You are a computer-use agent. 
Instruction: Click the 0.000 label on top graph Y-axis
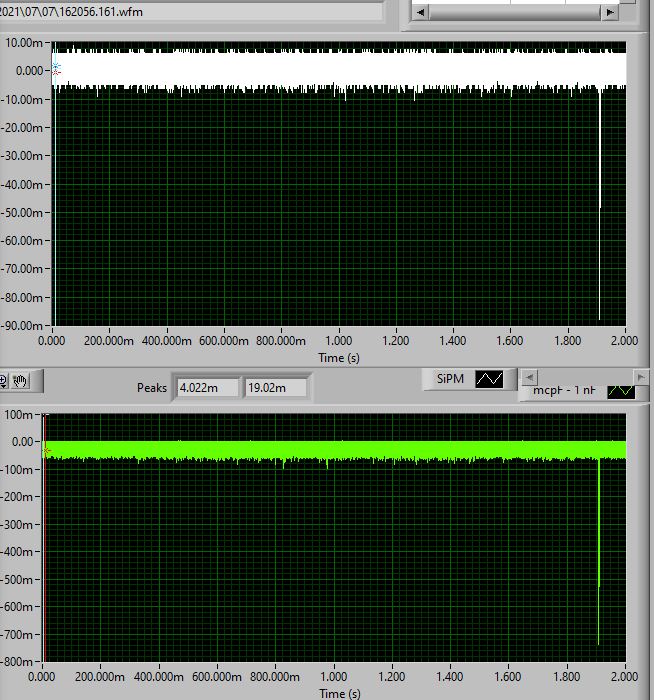pos(29,71)
